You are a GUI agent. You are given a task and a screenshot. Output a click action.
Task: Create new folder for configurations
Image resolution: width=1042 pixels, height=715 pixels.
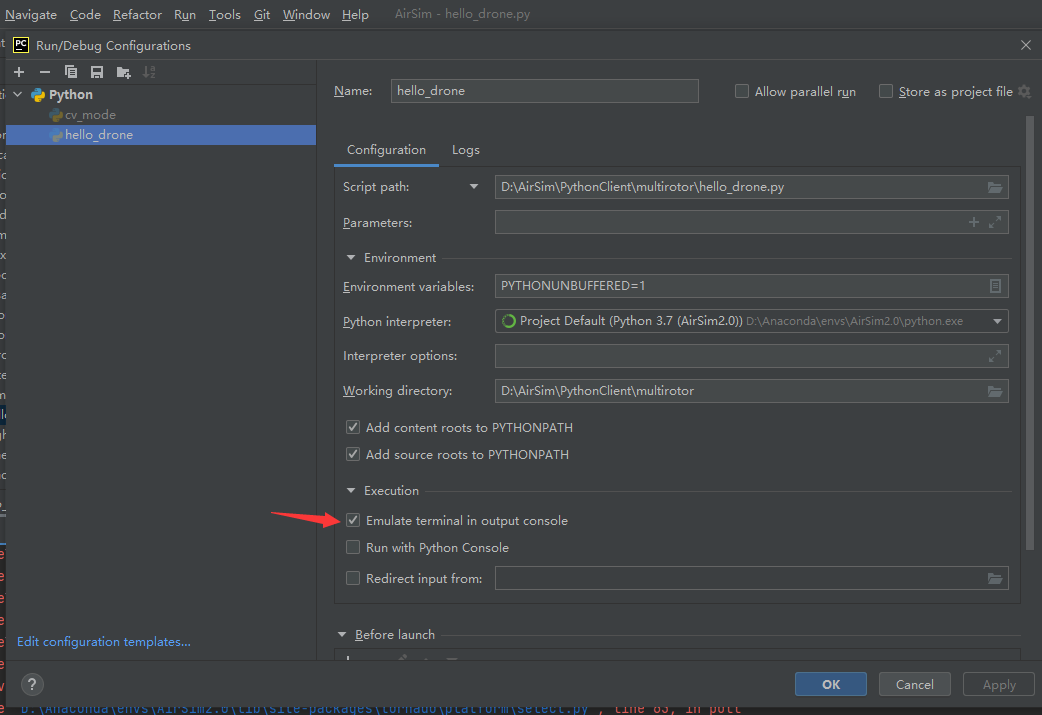(x=123, y=72)
